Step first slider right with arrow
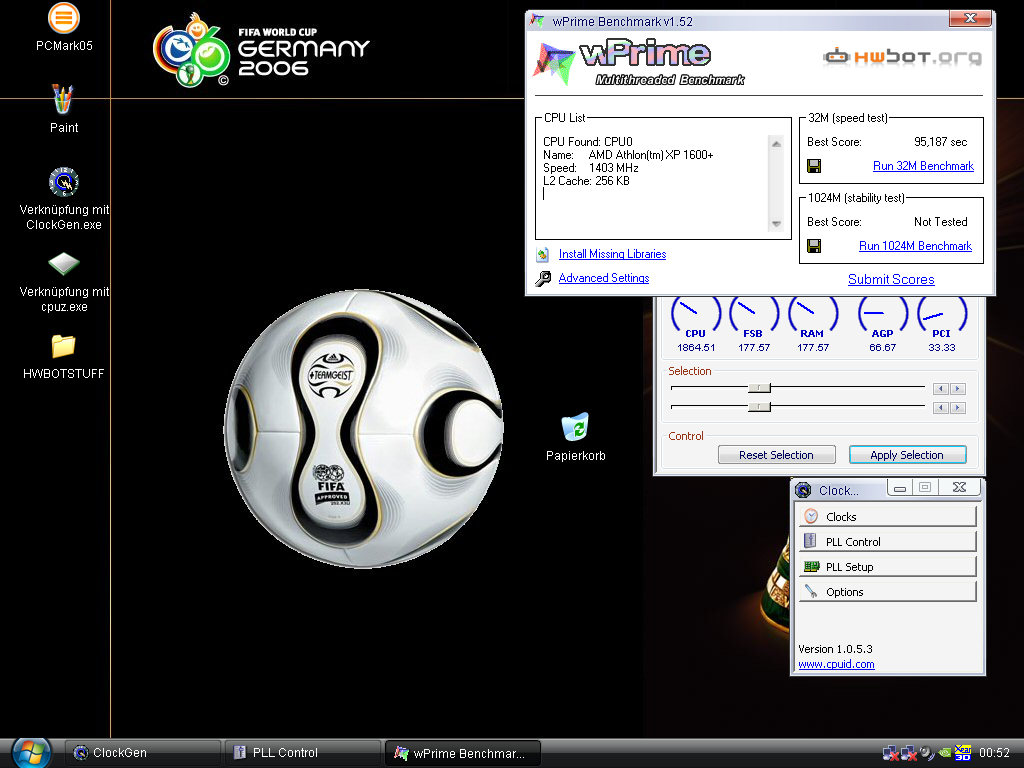Viewport: 1024px width, 768px height. point(957,389)
